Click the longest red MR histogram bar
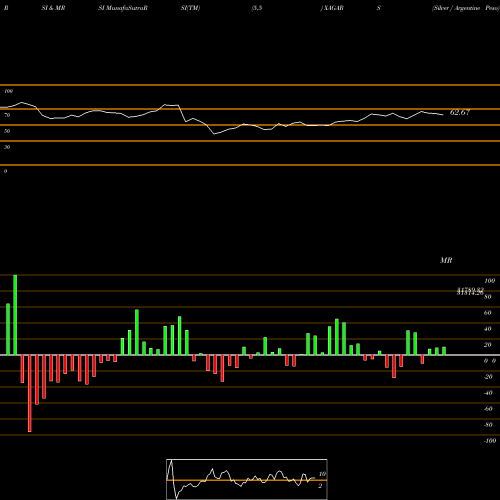Image resolution: width=500 pixels, height=500 pixels. point(30,393)
